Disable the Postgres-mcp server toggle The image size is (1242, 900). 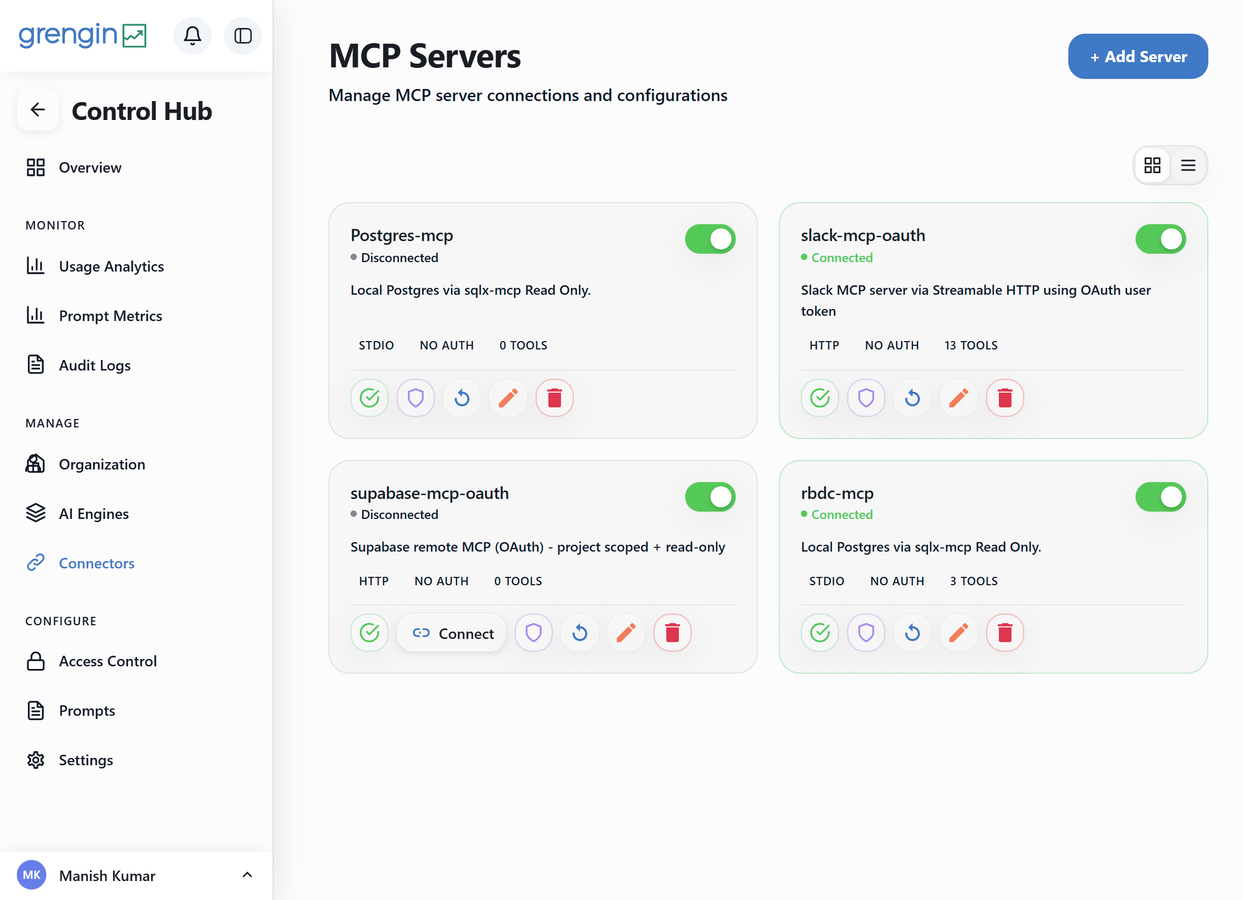[x=710, y=239]
